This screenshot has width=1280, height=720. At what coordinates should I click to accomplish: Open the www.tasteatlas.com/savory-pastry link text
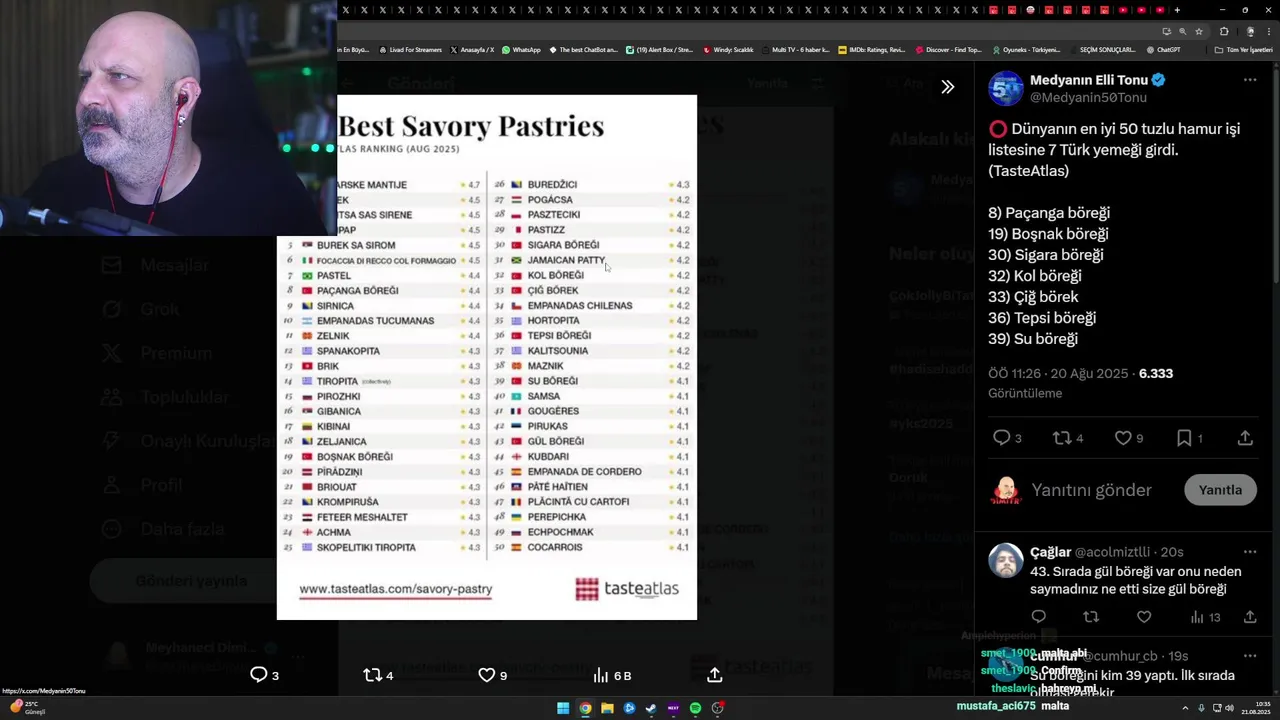pyautogui.click(x=396, y=589)
